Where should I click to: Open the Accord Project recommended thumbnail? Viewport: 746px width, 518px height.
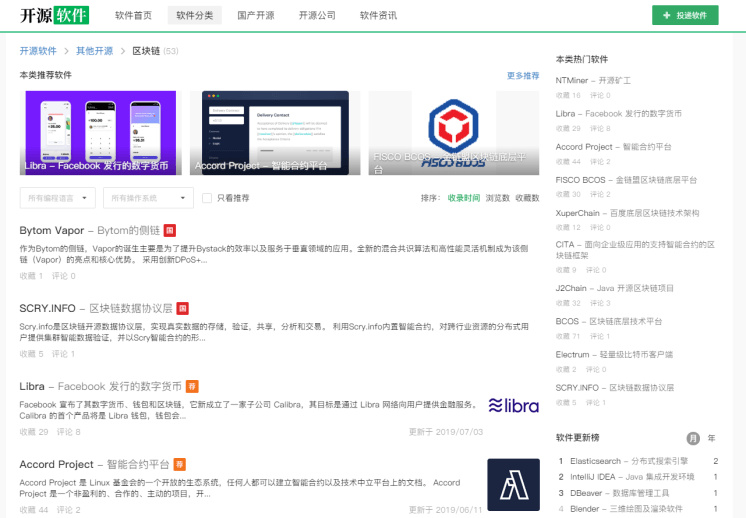(275, 133)
